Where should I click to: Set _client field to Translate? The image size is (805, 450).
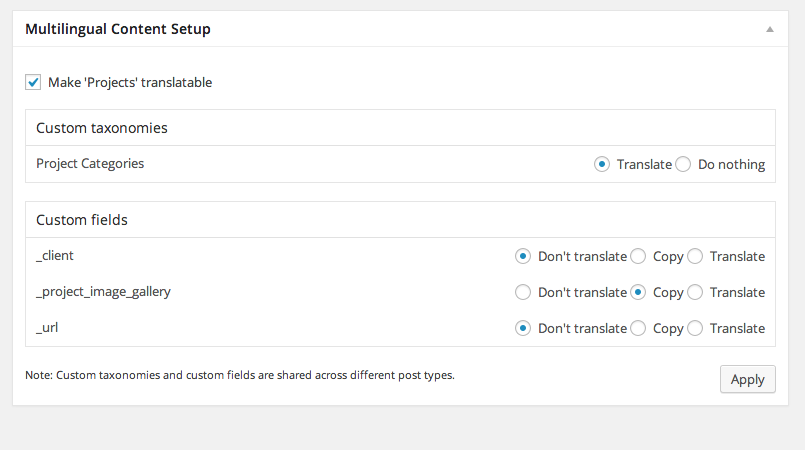click(695, 256)
